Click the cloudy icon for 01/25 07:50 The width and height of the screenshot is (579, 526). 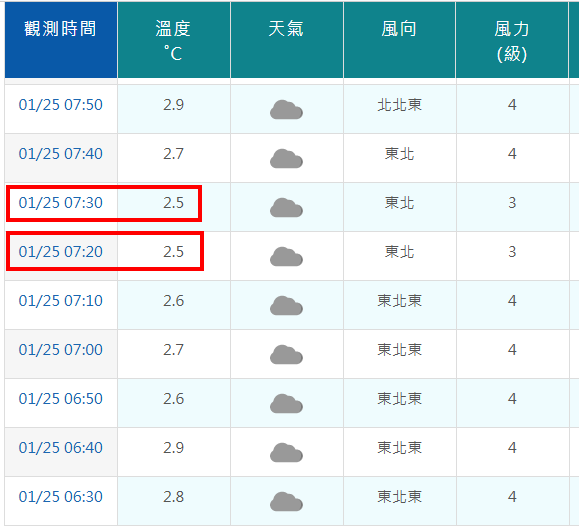[x=286, y=110]
